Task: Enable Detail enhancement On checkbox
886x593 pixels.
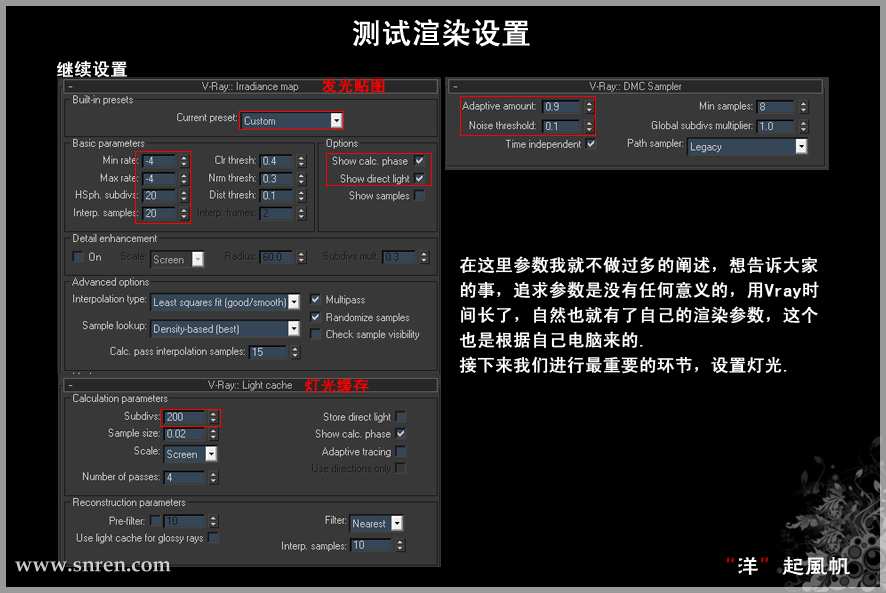Action: click(78, 257)
